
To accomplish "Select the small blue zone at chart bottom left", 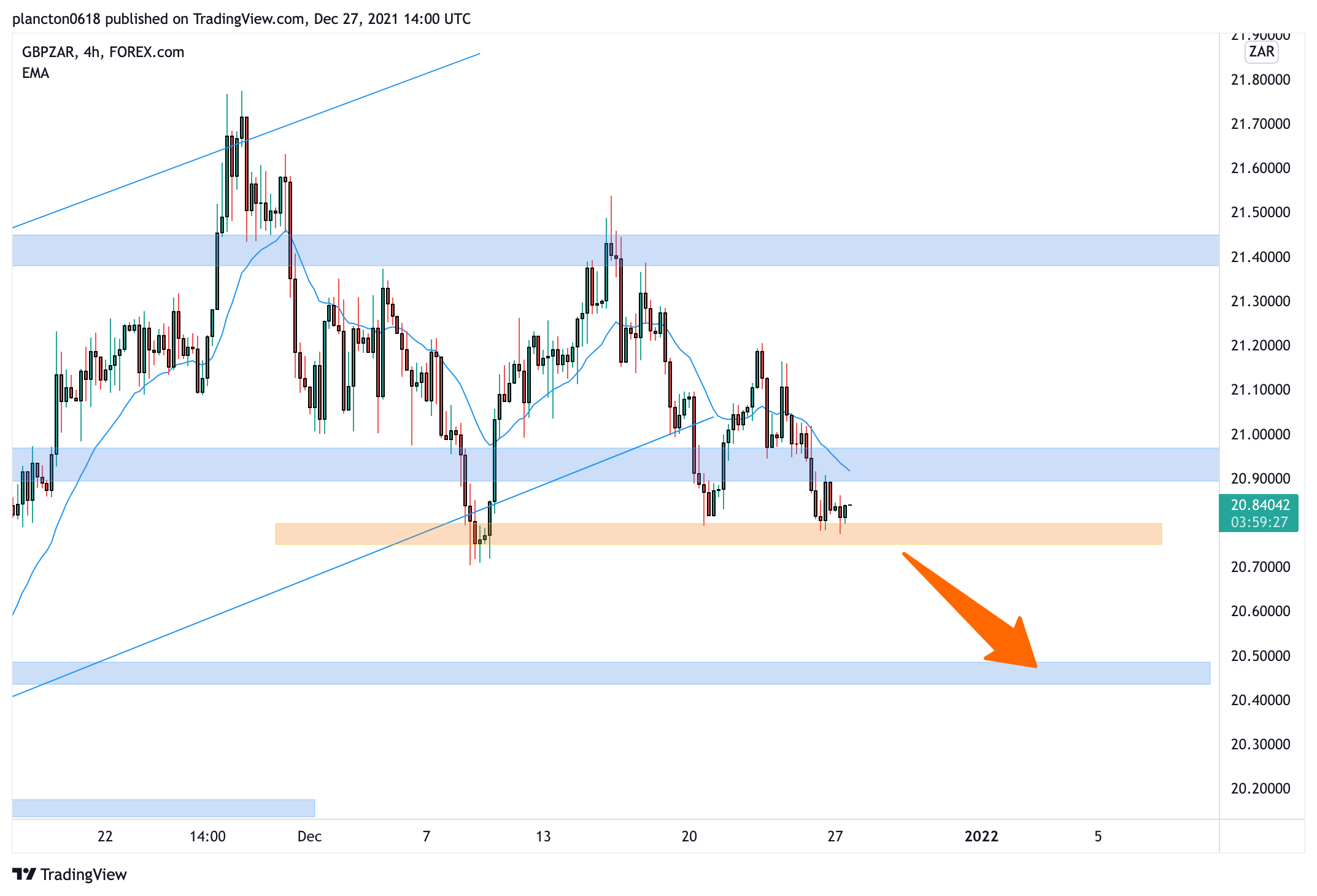I will (x=163, y=808).
